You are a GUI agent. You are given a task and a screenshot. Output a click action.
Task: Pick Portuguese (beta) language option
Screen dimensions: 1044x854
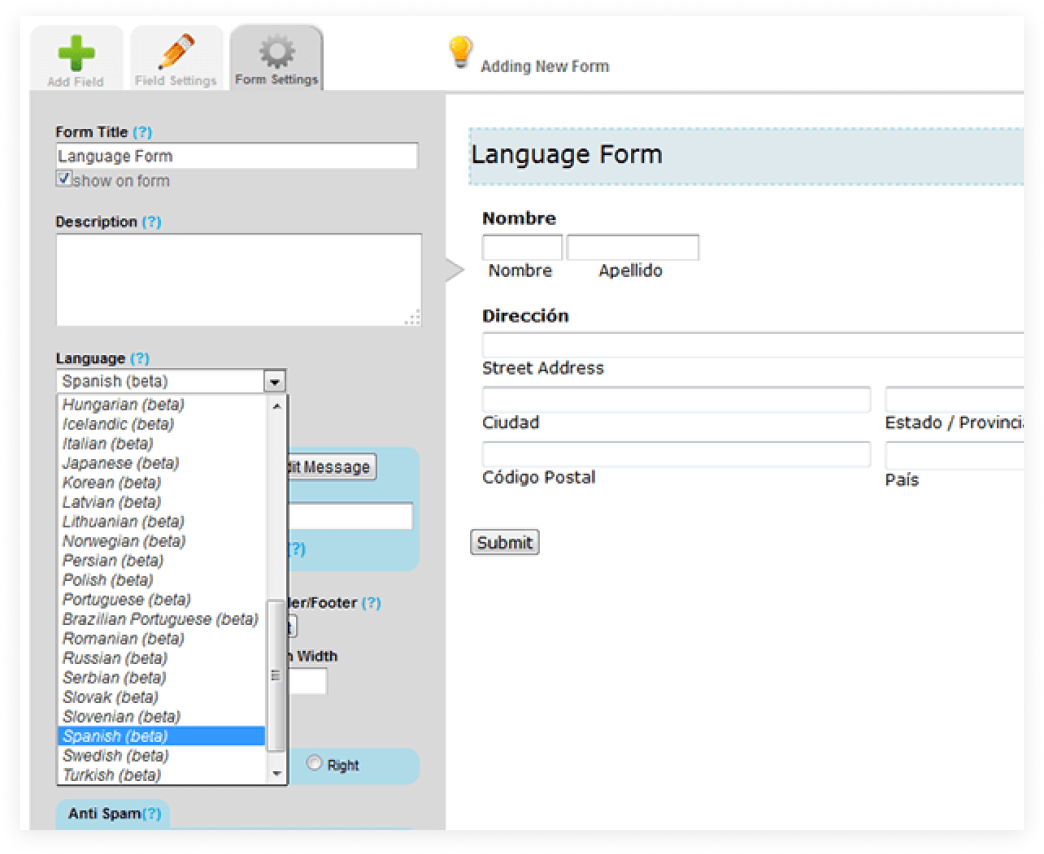coord(127,600)
